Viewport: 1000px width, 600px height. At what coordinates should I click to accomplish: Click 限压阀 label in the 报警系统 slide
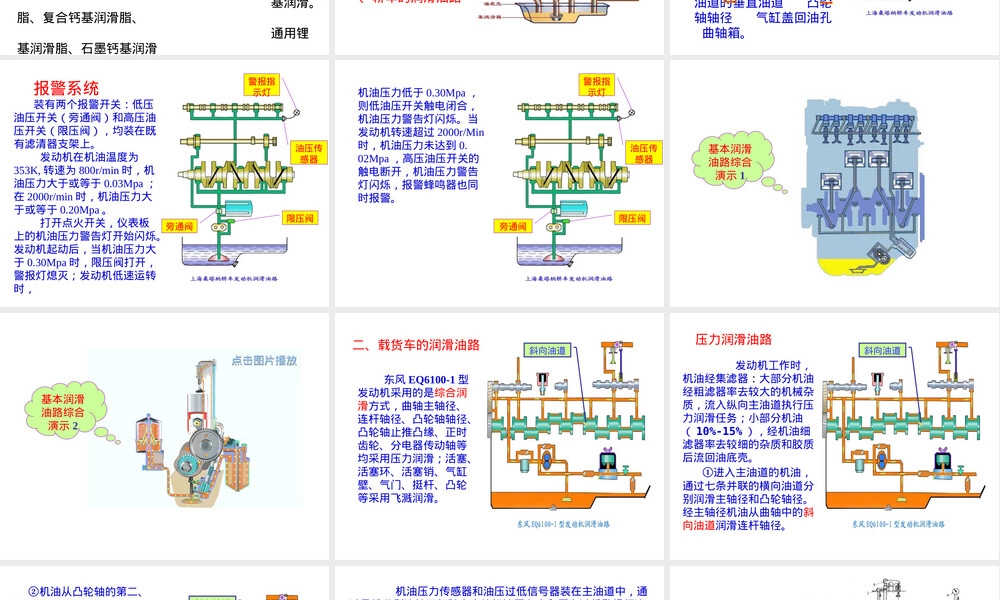300,218
